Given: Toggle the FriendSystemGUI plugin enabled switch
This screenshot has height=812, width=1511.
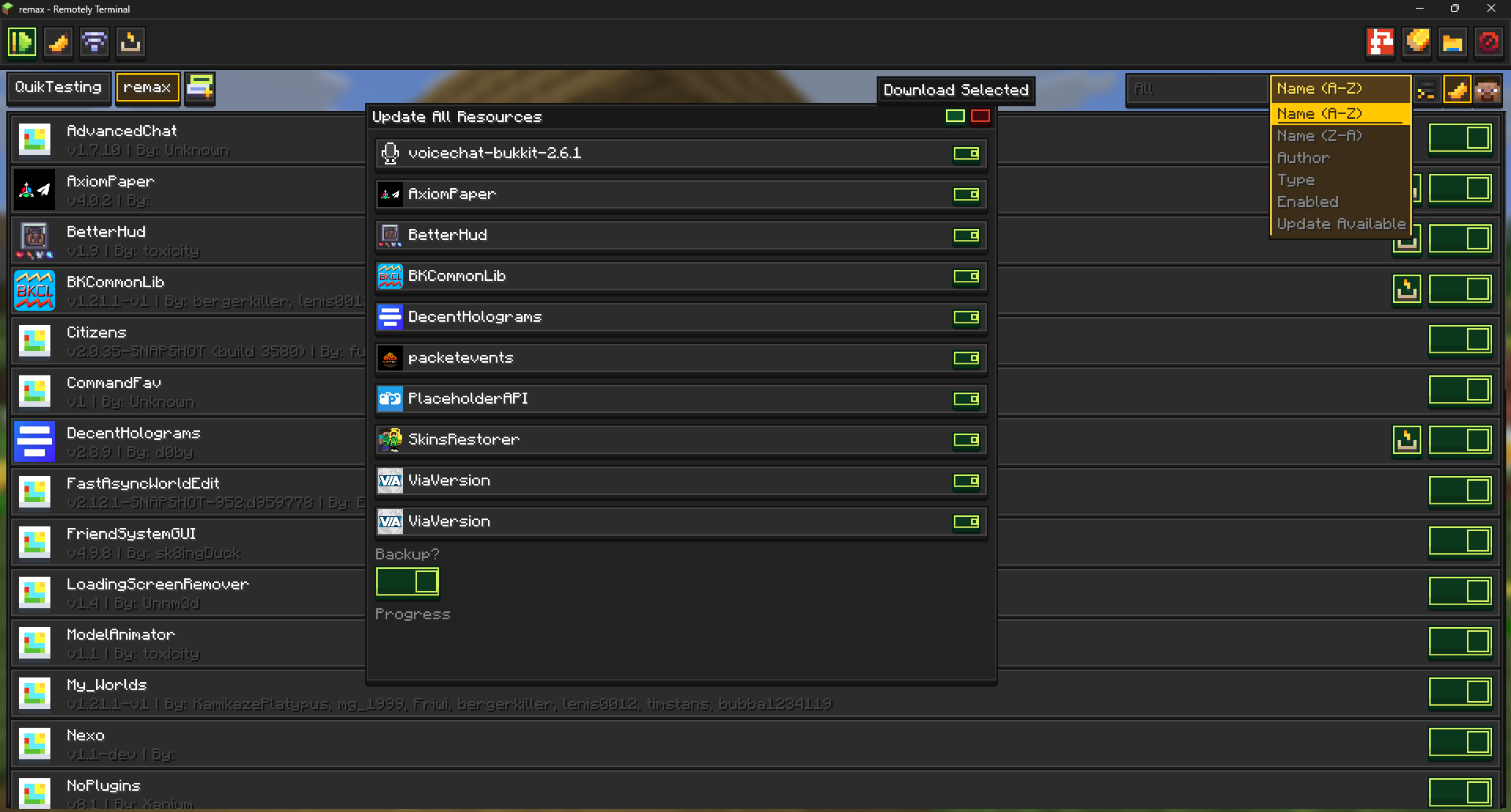Looking at the screenshot, I should pyautogui.click(x=1461, y=541).
